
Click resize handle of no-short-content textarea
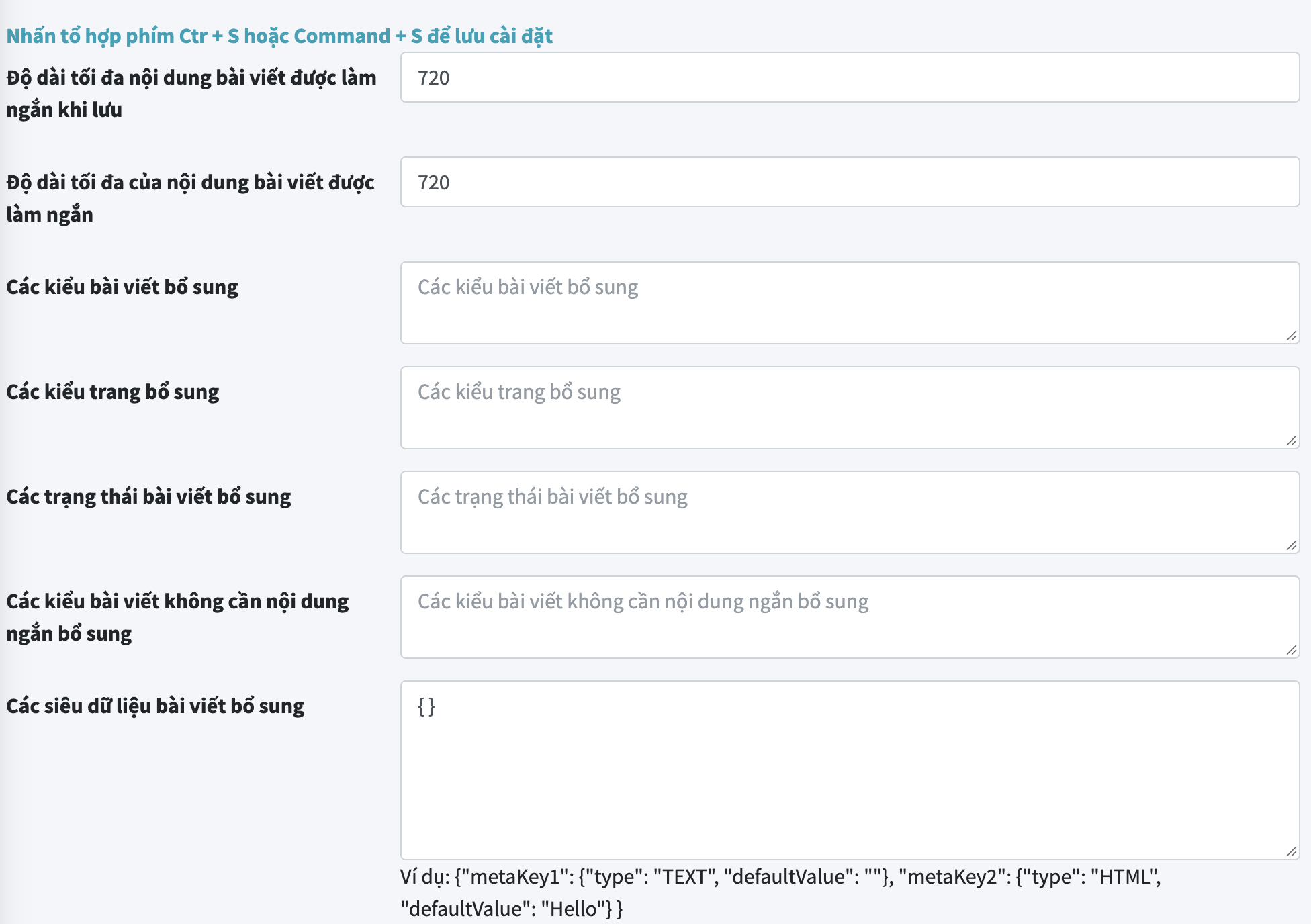tap(1291, 650)
